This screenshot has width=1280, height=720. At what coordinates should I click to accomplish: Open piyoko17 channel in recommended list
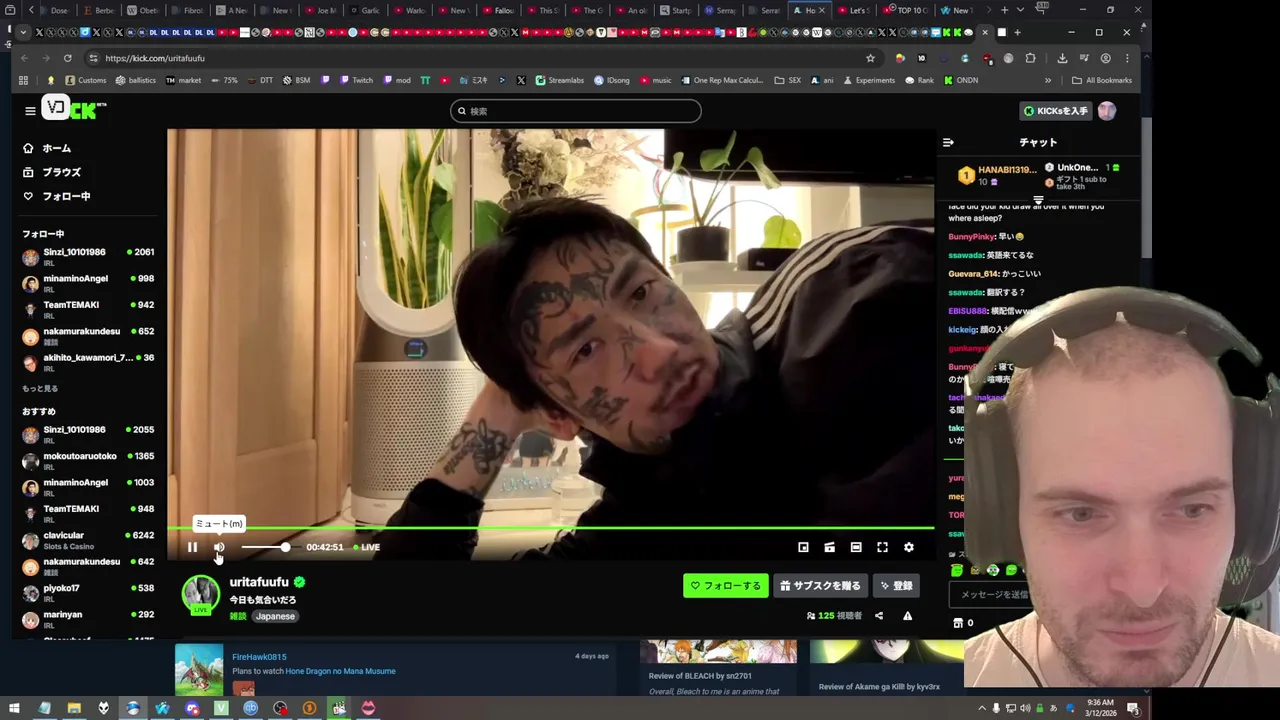(x=88, y=593)
